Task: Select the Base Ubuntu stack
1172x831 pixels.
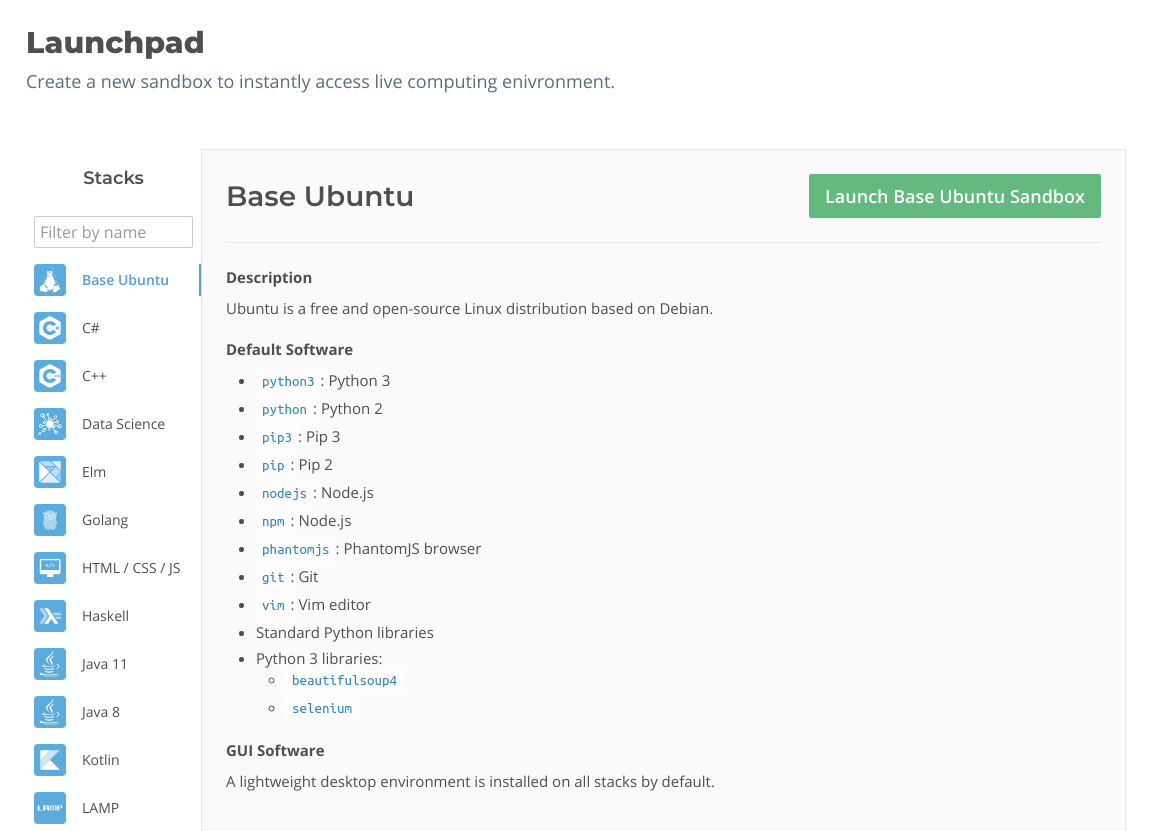Action: click(x=126, y=280)
